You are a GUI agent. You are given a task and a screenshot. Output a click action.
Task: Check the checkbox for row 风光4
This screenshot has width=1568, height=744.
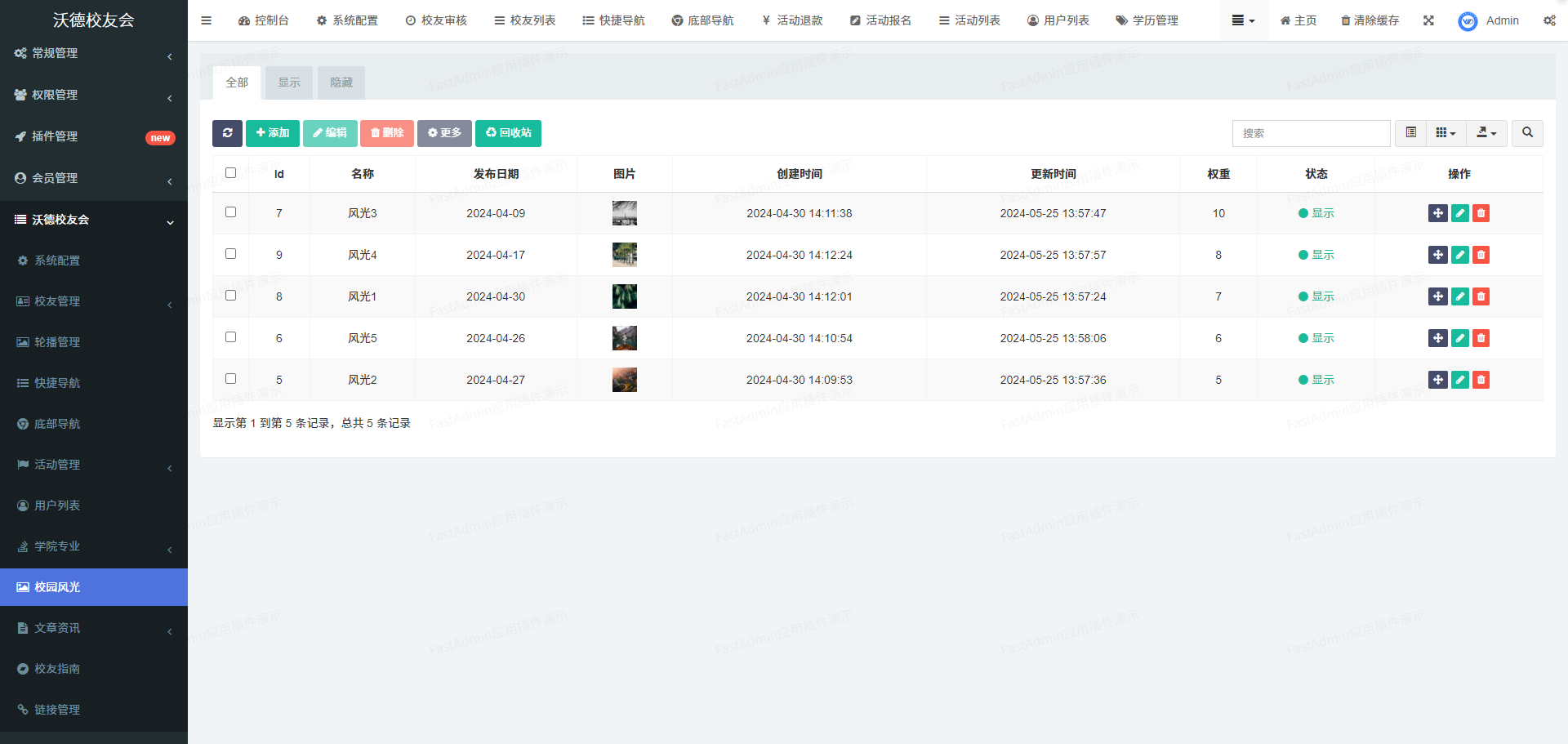[x=230, y=254]
